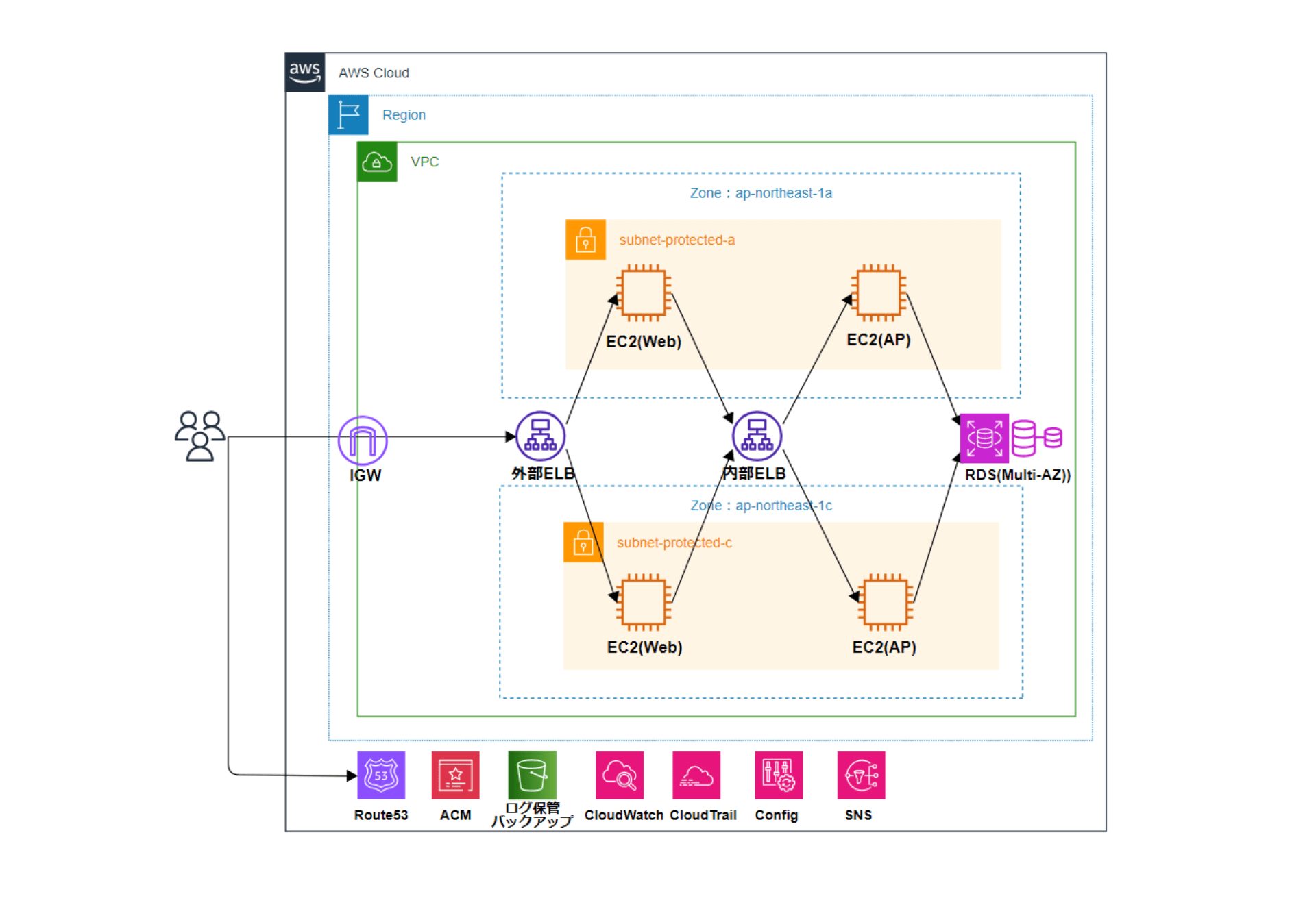
Task: Select EC2(Web) instance in subnet-protected-a
Action: coord(644,293)
